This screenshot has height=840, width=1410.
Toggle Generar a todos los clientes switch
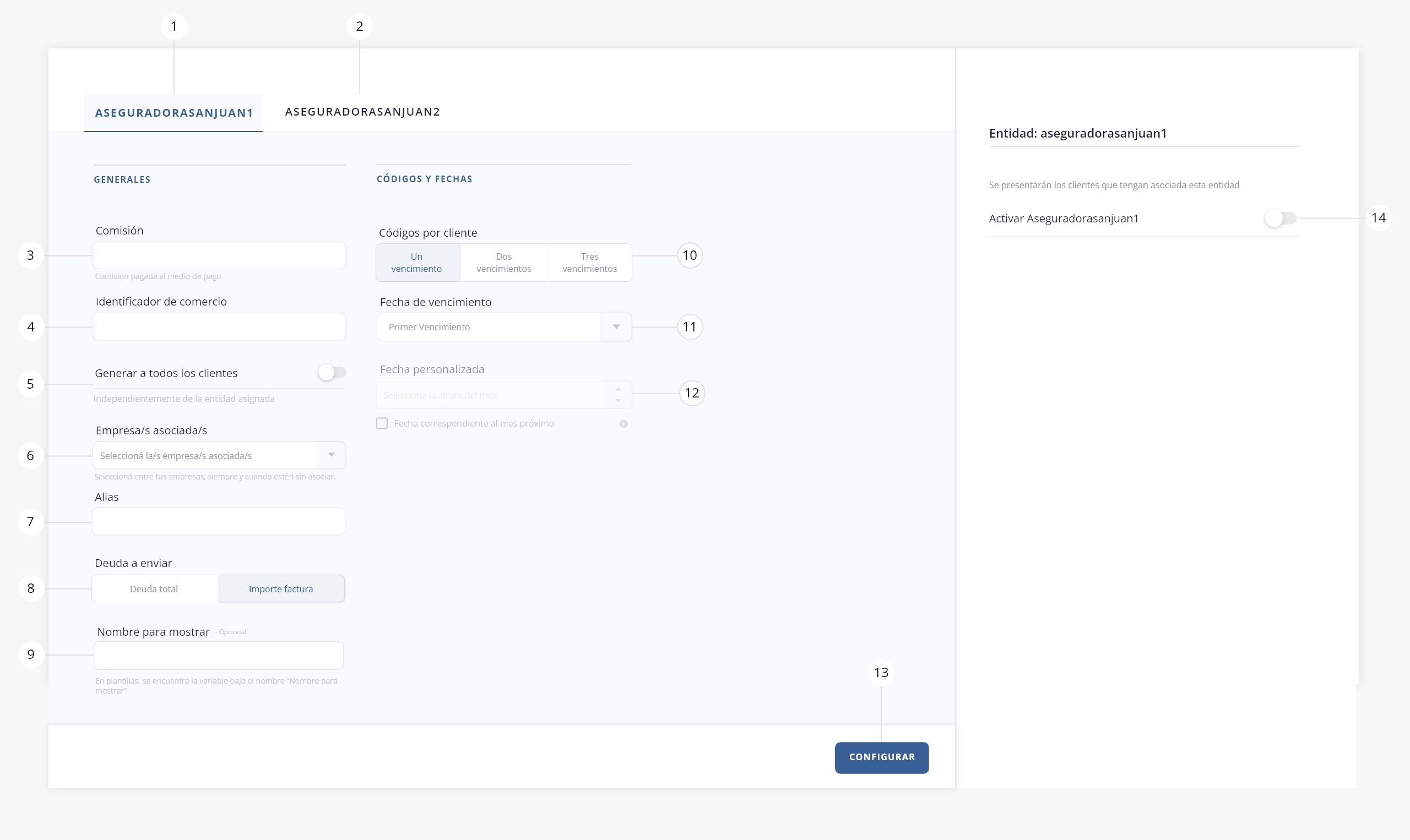pyautogui.click(x=332, y=373)
